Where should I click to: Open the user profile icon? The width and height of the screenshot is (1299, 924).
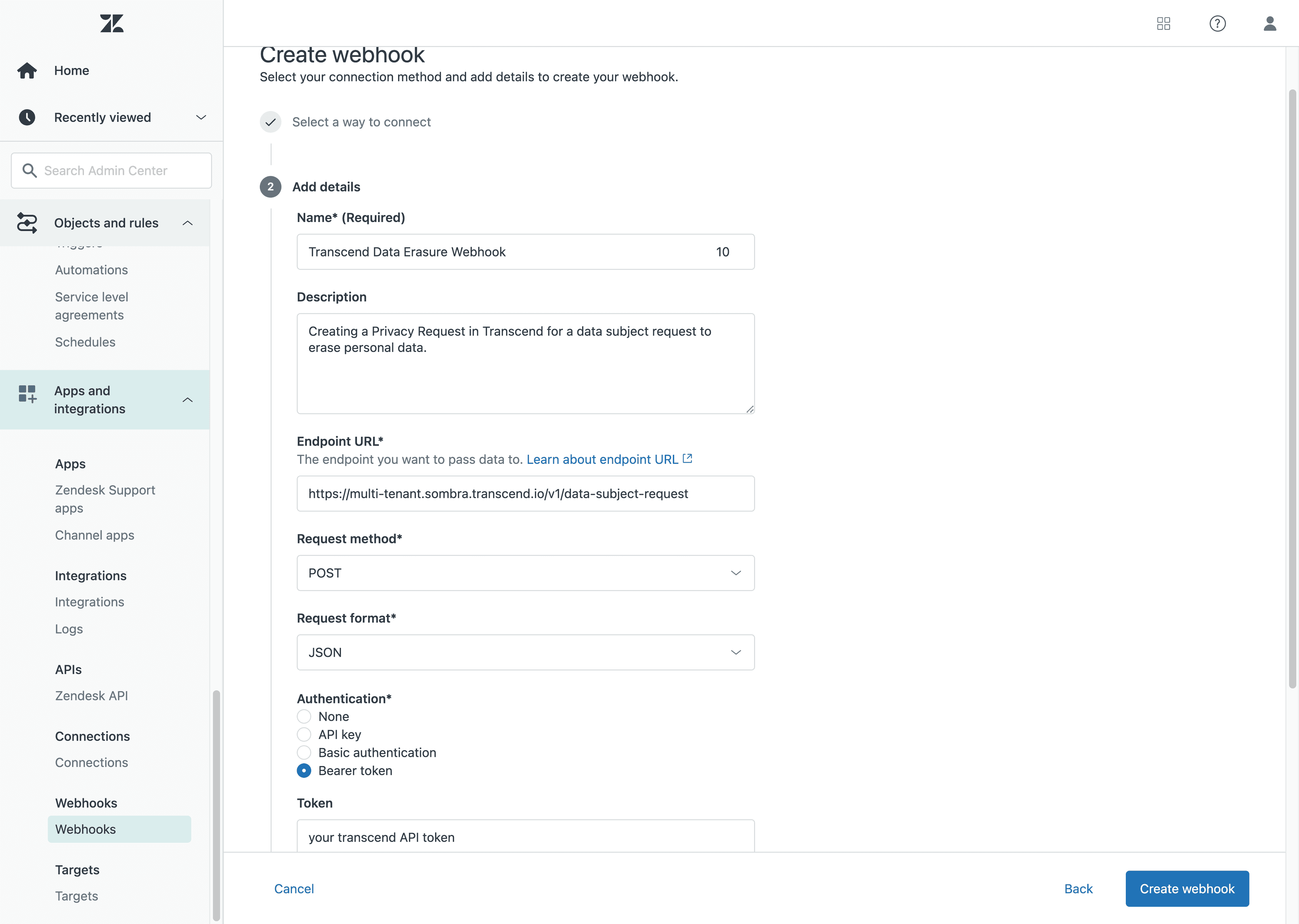point(1270,23)
